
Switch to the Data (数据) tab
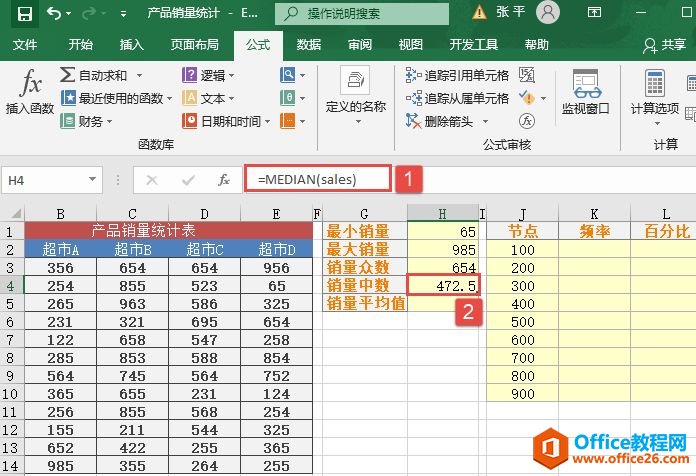(x=309, y=45)
